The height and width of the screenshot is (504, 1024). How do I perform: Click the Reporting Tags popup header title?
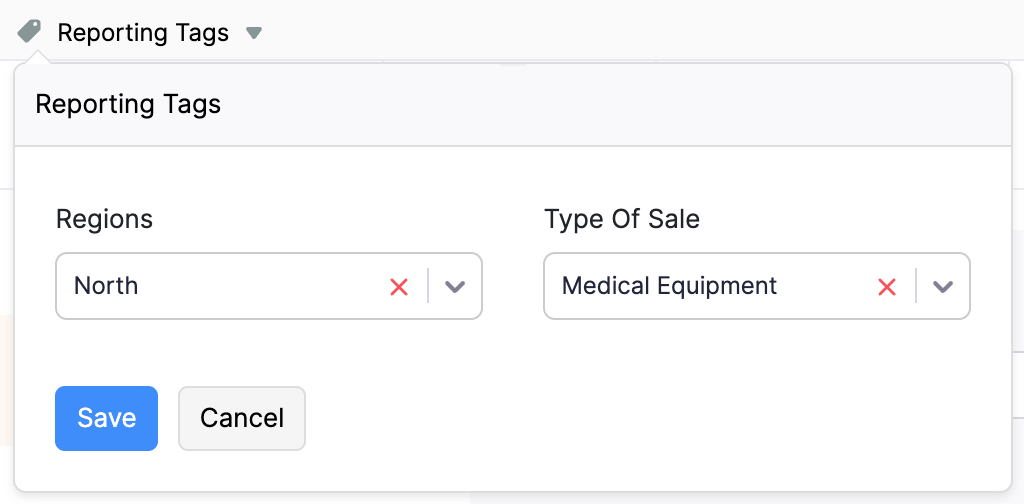coord(128,104)
